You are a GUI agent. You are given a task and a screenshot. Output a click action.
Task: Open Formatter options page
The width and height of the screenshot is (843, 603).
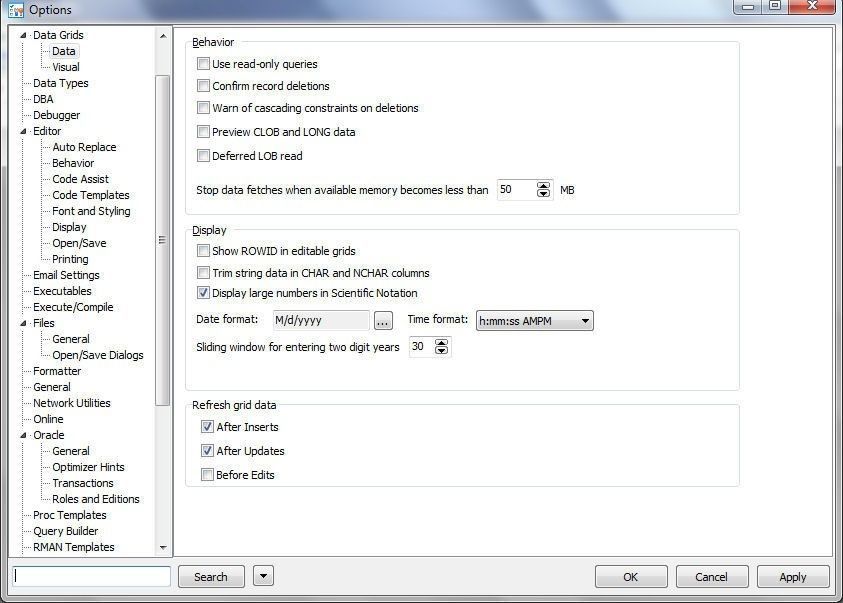coord(57,371)
